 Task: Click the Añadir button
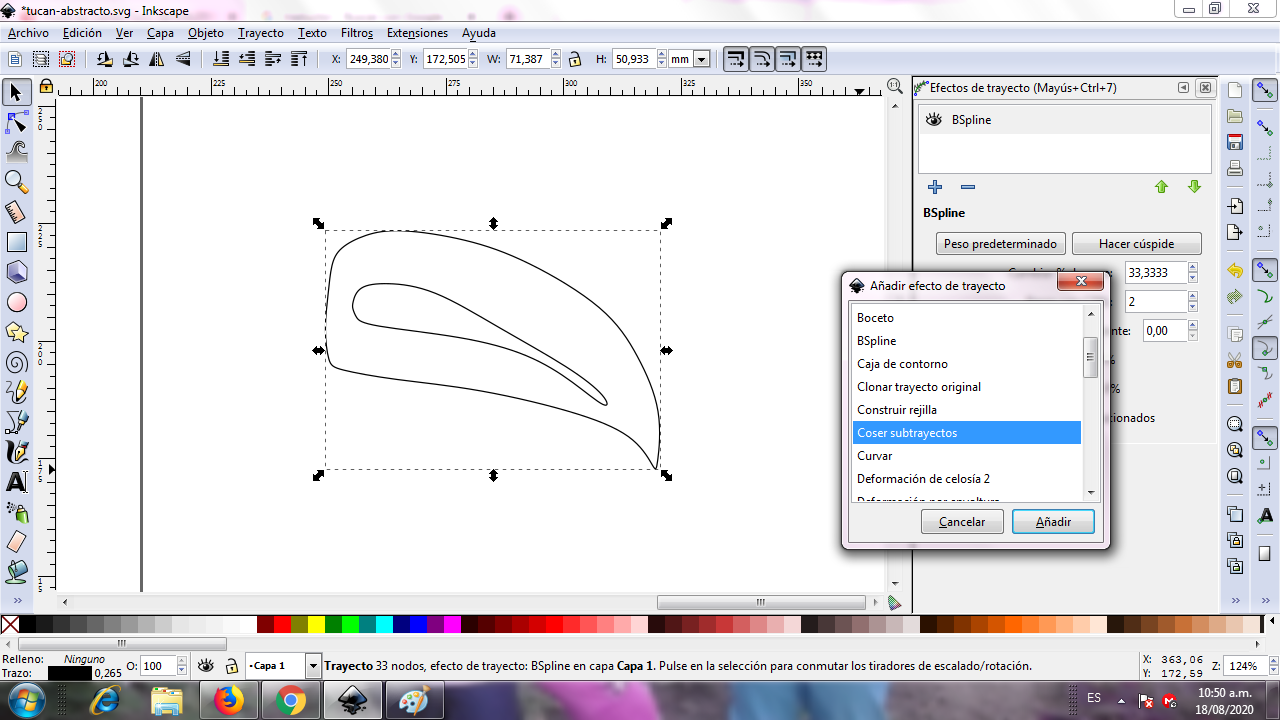(1053, 522)
